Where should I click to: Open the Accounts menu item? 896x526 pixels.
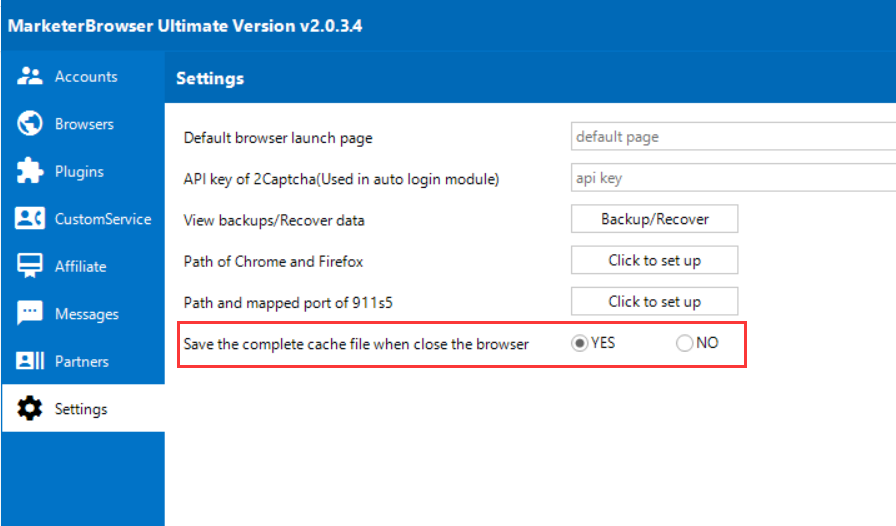[x=86, y=77]
